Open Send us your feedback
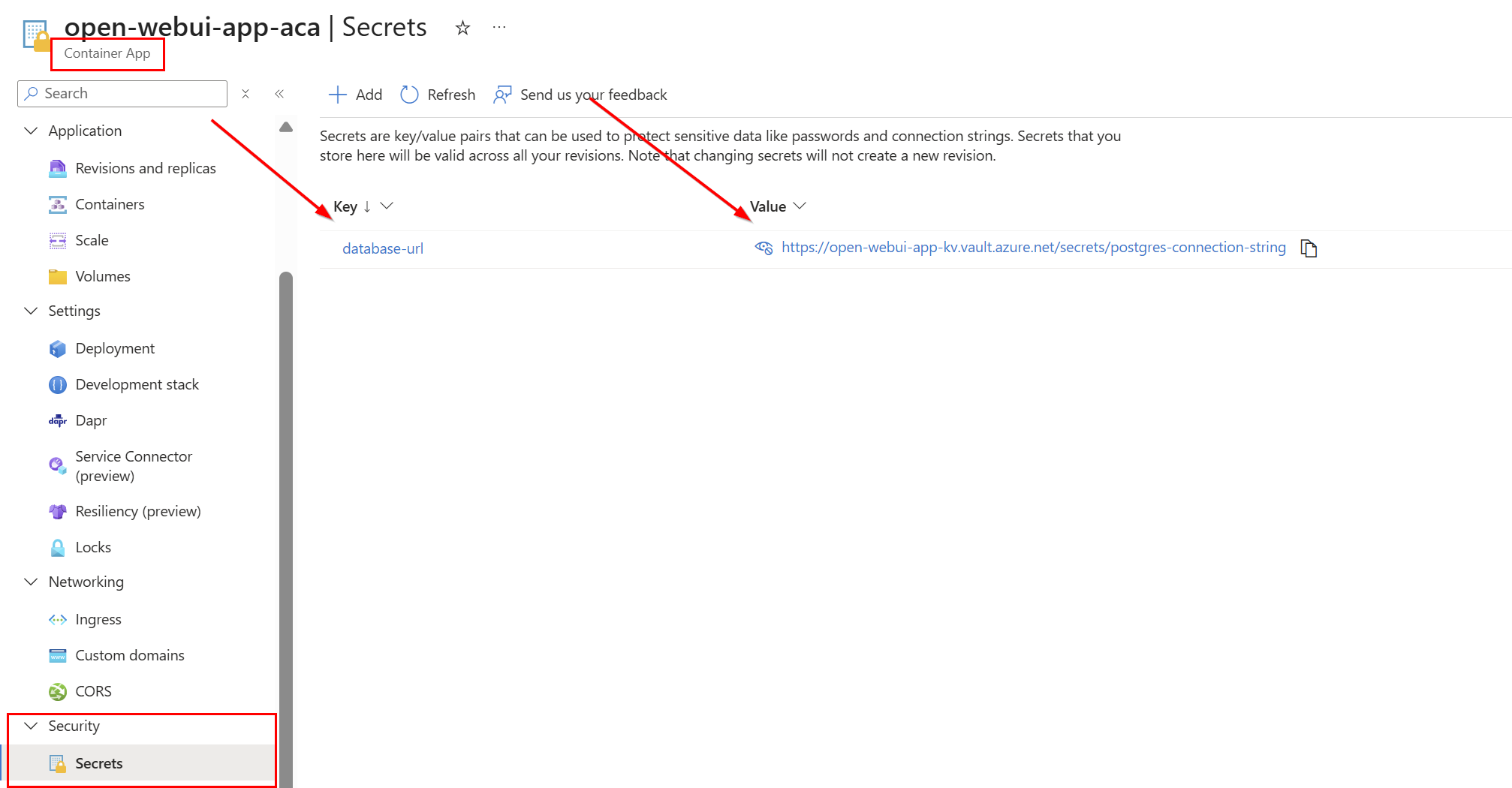1512x788 pixels. pos(580,95)
